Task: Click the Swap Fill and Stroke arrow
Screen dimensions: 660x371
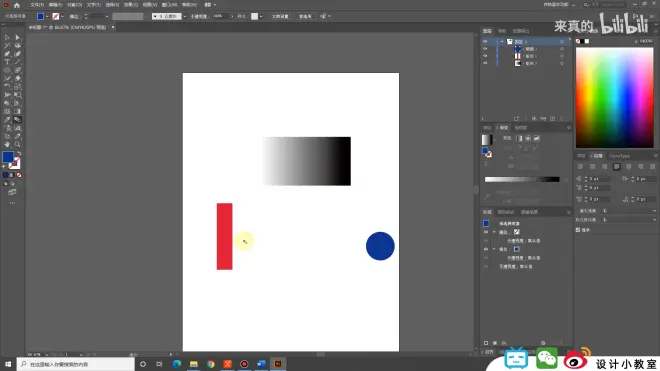Action: (19, 153)
